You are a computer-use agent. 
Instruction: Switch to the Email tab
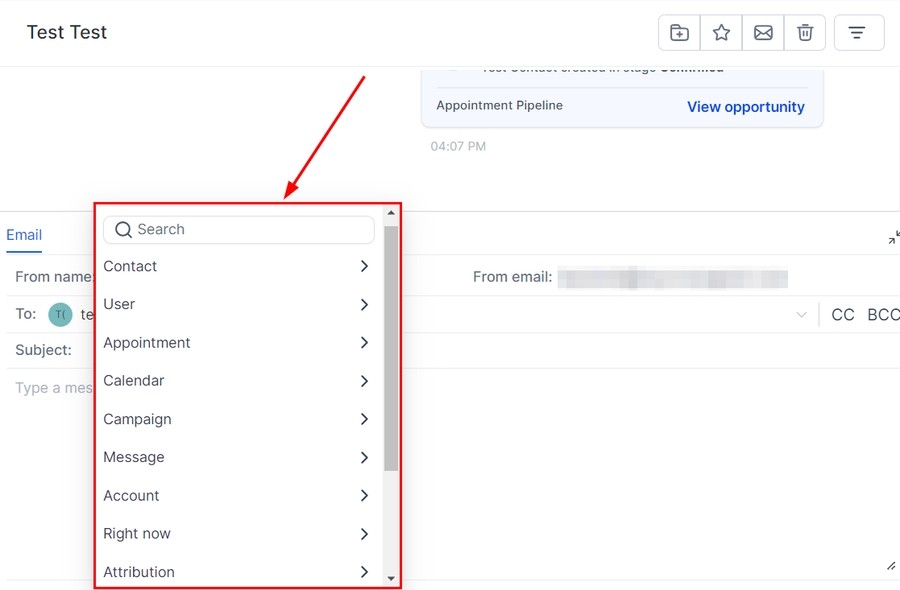coord(24,236)
